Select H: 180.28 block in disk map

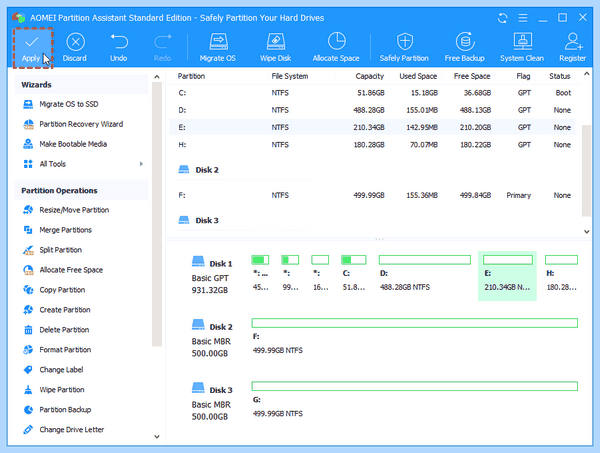pos(561,273)
